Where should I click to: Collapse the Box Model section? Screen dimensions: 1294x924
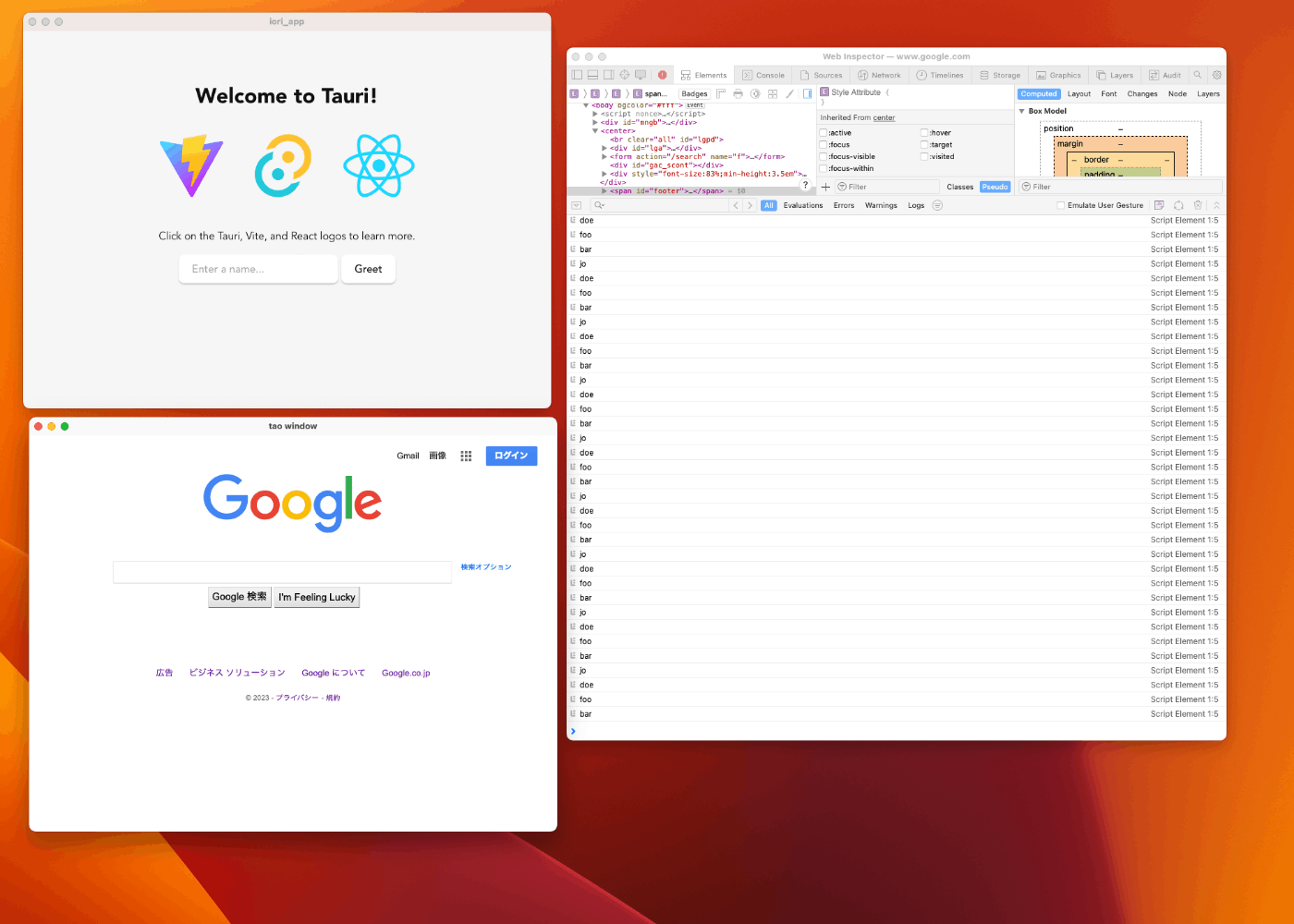click(1022, 111)
